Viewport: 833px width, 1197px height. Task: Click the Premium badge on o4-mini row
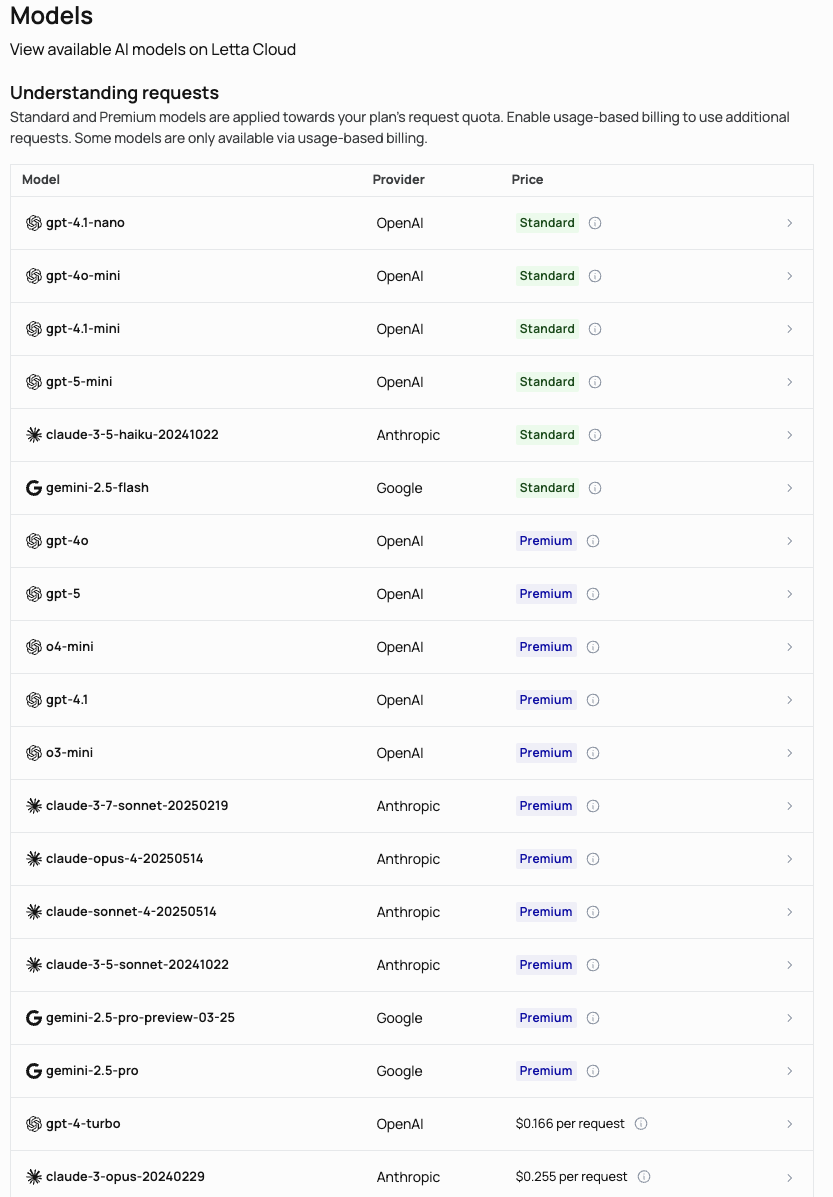pos(546,647)
